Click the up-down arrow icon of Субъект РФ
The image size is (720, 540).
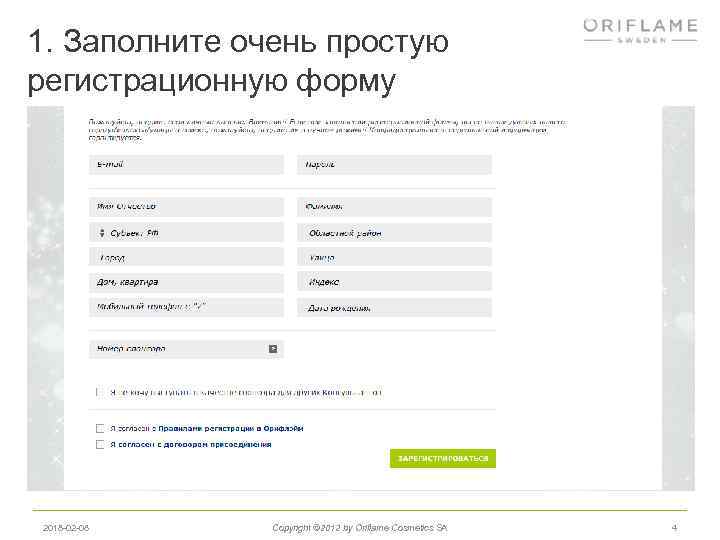102,233
